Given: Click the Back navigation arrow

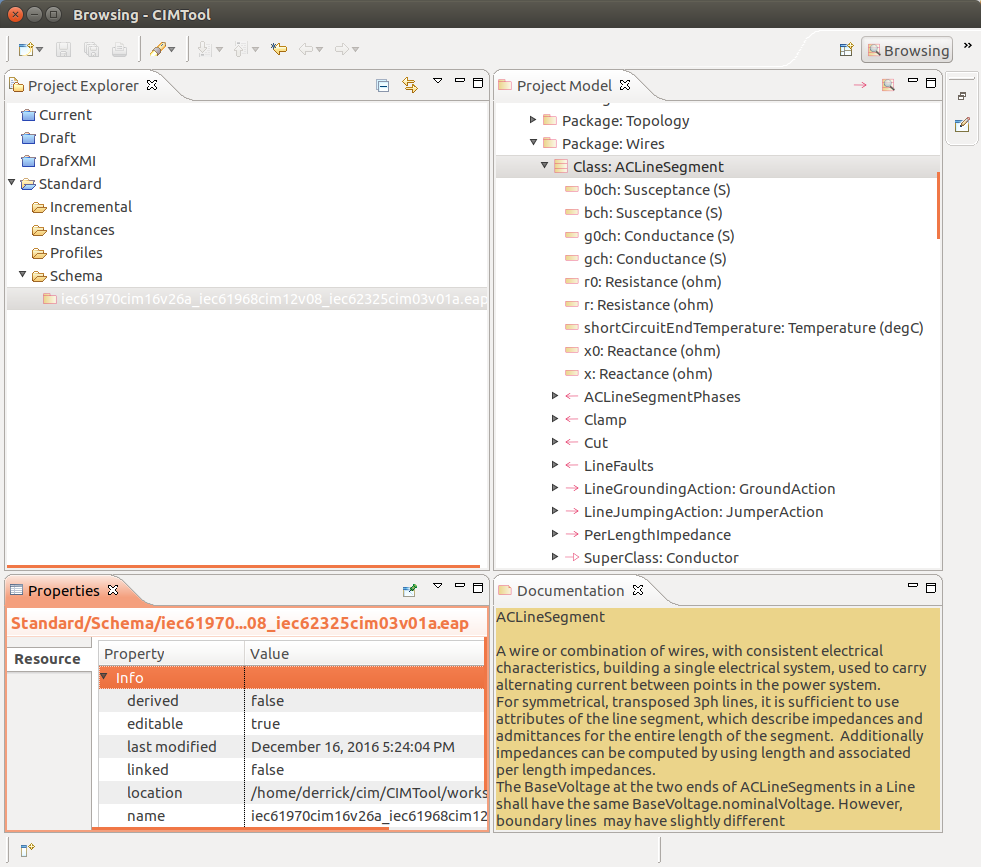Looking at the screenshot, I should pos(306,49).
